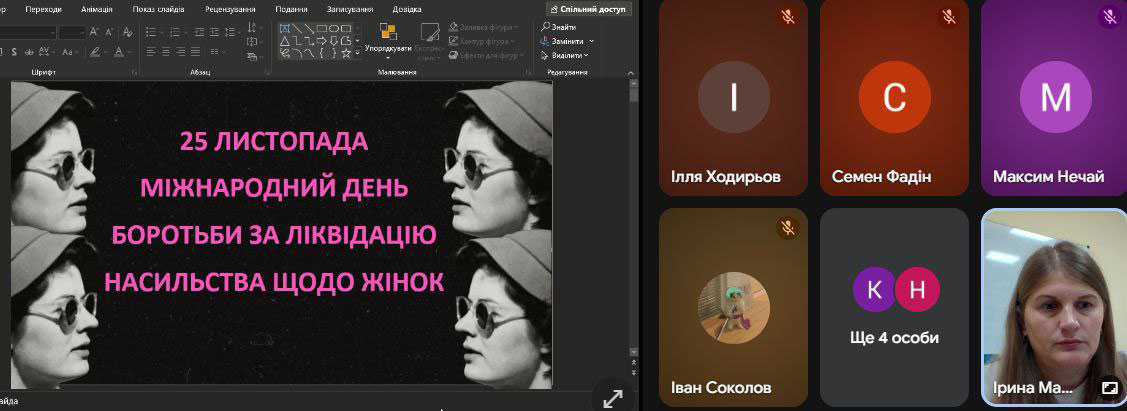Click the expand presentation arrows icon
The height and width of the screenshot is (411, 1127).
click(x=612, y=397)
